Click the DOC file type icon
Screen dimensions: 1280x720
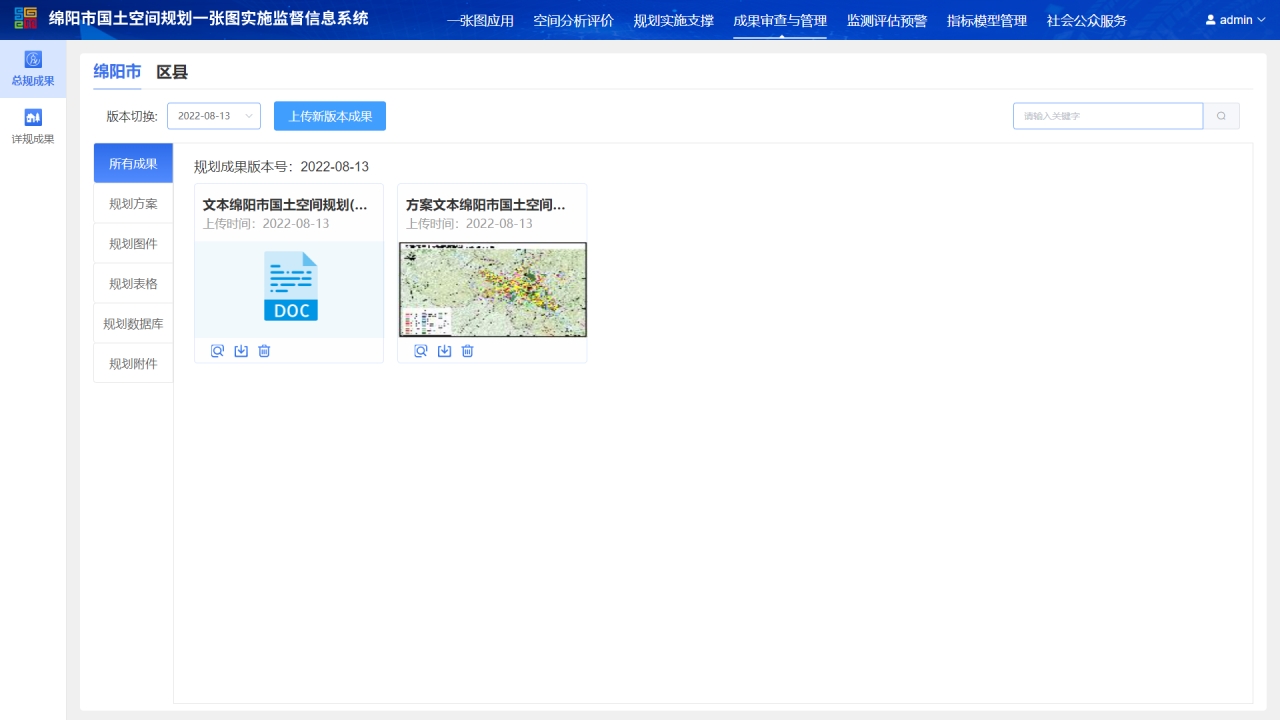(x=291, y=286)
